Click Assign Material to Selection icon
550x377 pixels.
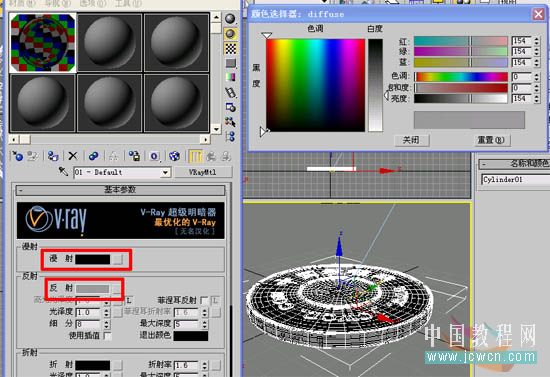pyautogui.click(x=53, y=156)
